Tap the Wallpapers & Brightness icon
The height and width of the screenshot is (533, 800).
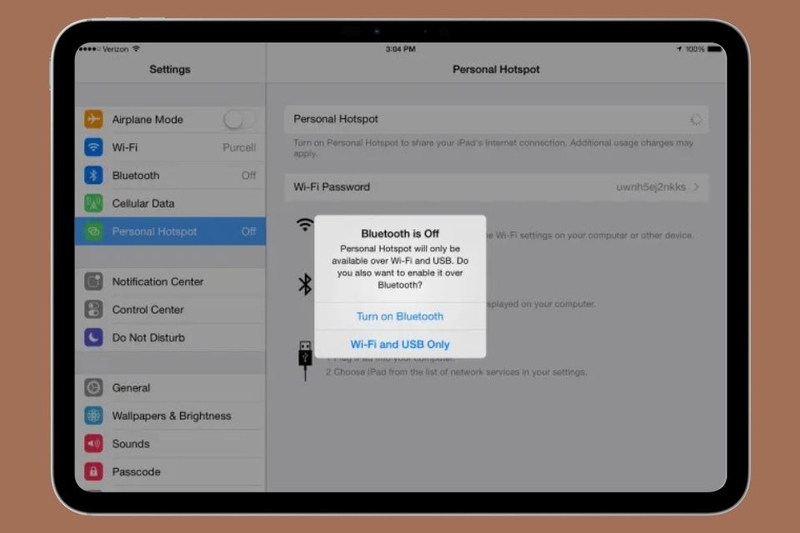click(93, 416)
